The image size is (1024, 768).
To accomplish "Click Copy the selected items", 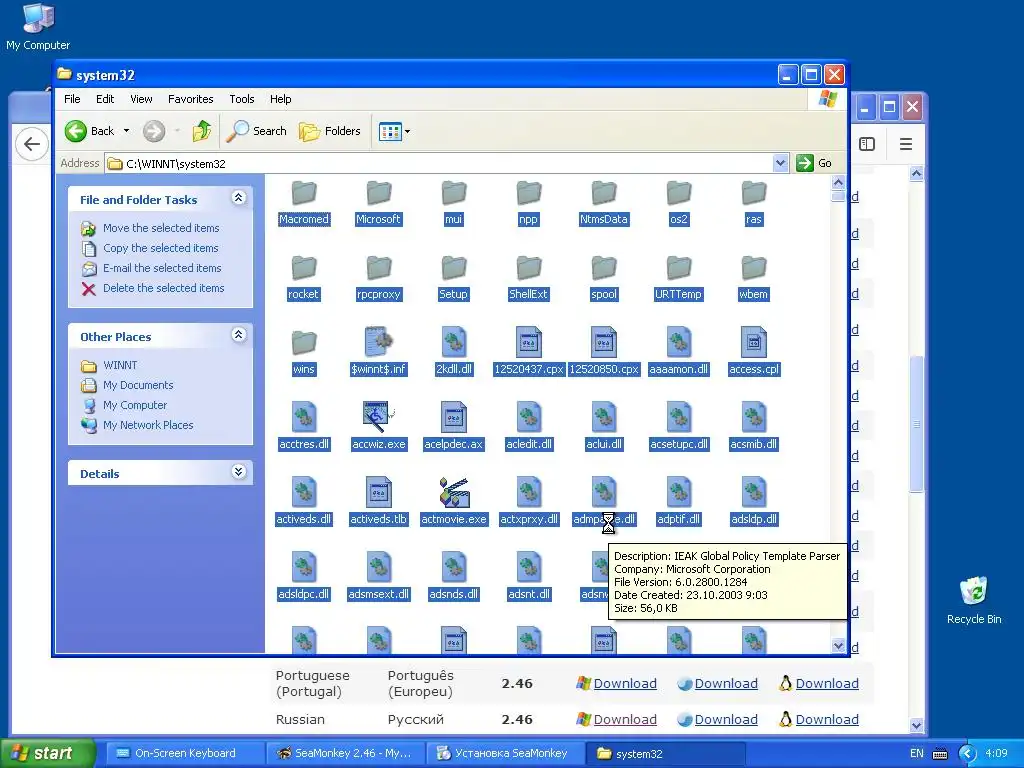I will click(x=161, y=248).
